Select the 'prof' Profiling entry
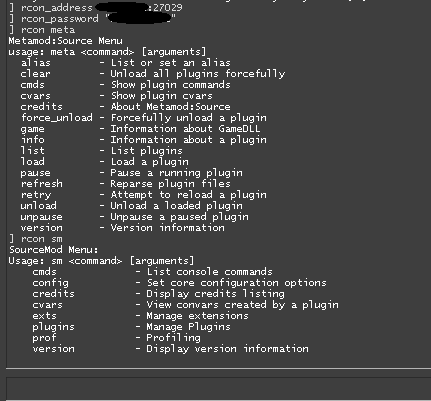The width and height of the screenshot is (431, 401). [117, 338]
